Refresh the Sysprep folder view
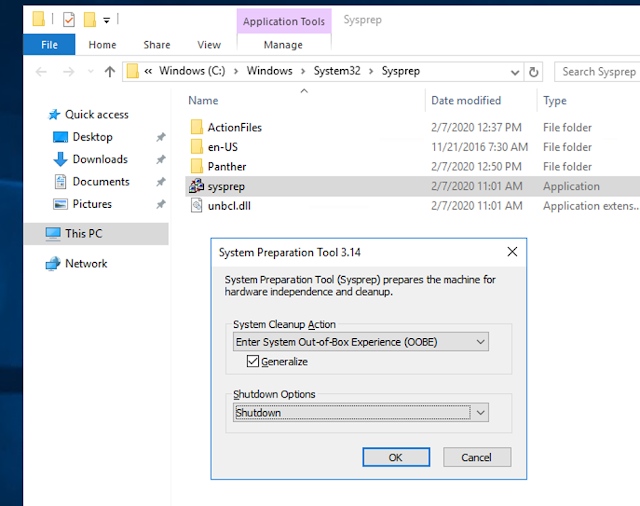Viewport: 640px width, 506px height. tap(533, 72)
